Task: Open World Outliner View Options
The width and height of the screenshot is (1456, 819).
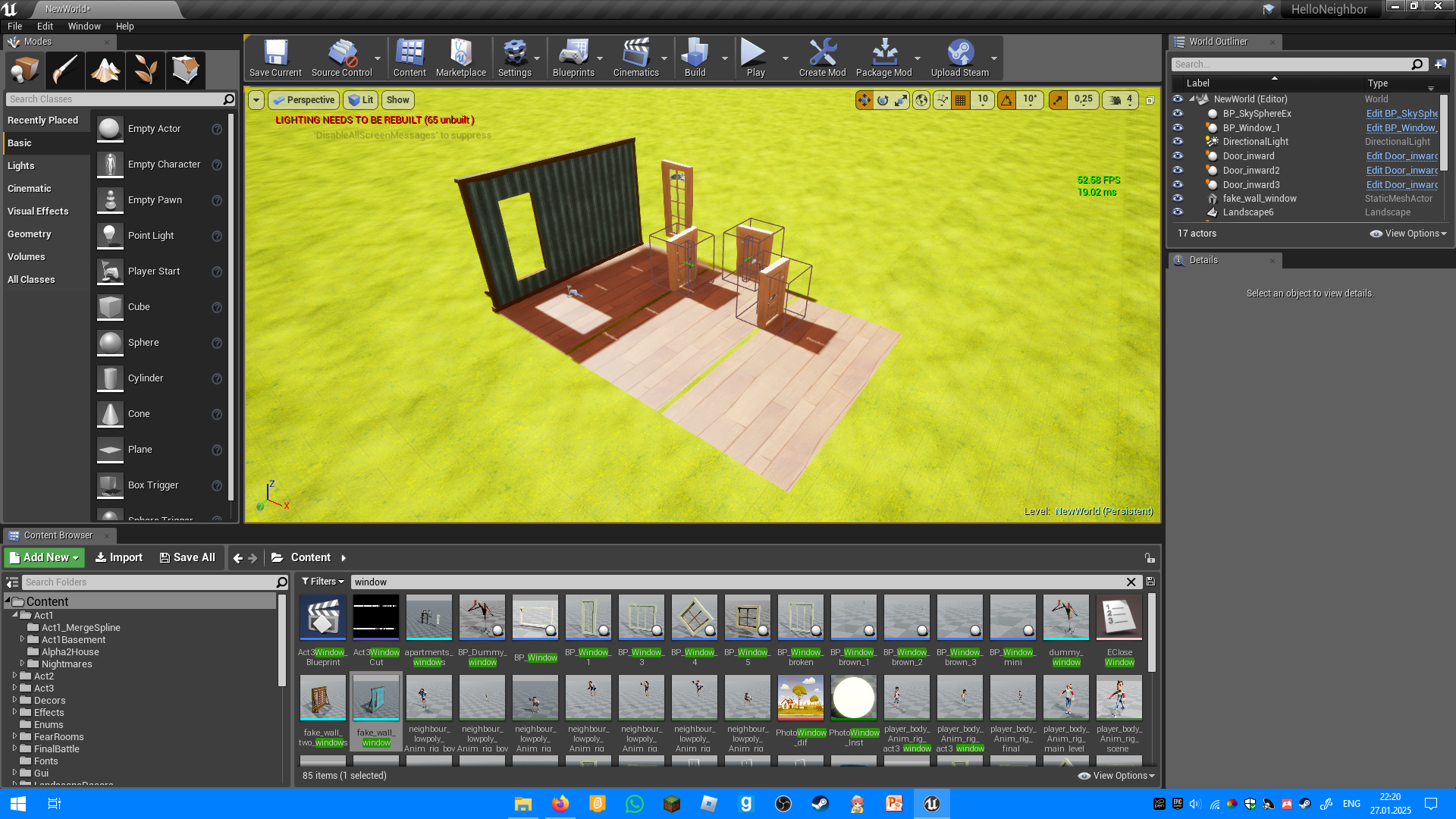Action: point(1408,234)
